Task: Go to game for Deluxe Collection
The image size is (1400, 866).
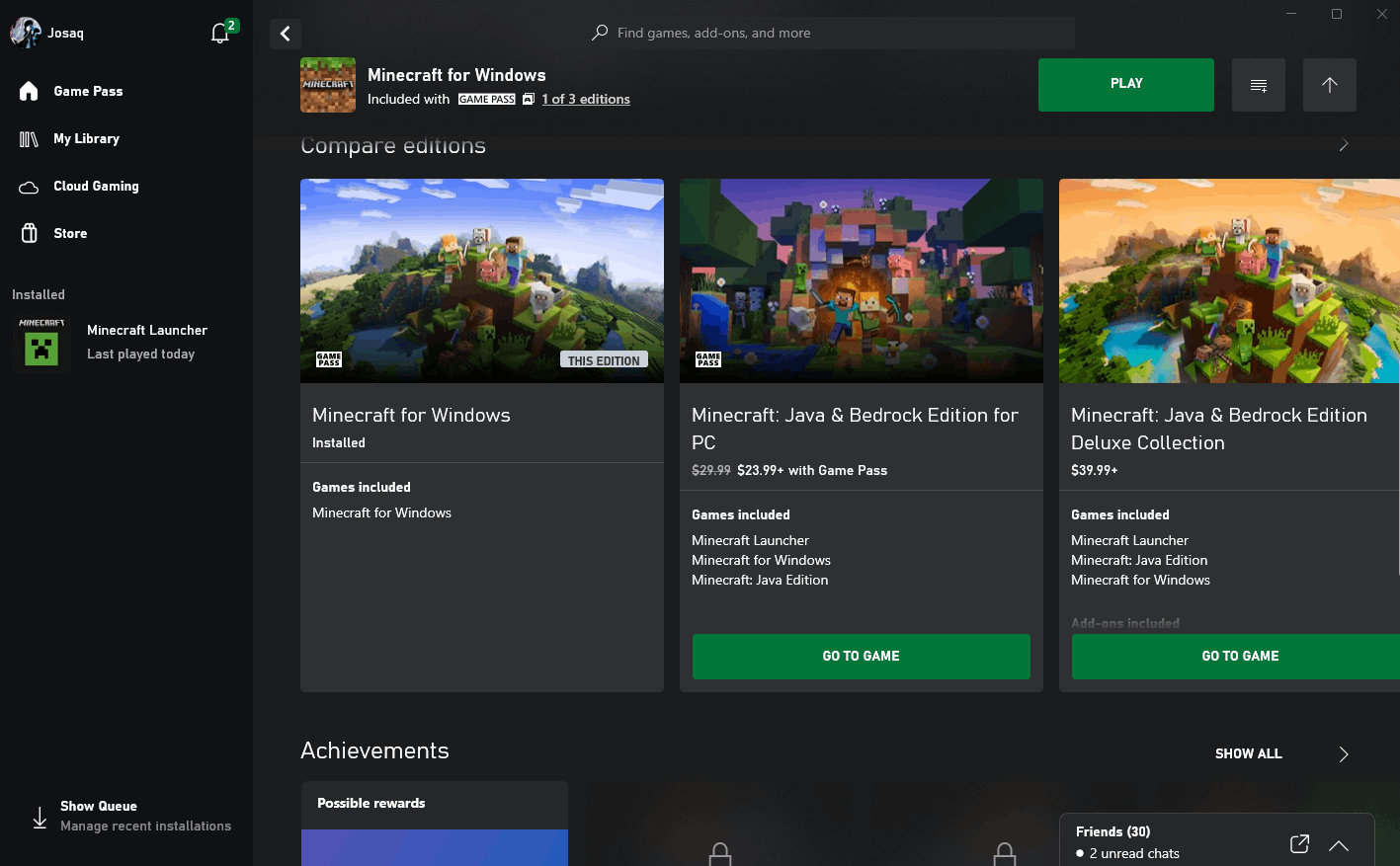Action: (x=1236, y=657)
